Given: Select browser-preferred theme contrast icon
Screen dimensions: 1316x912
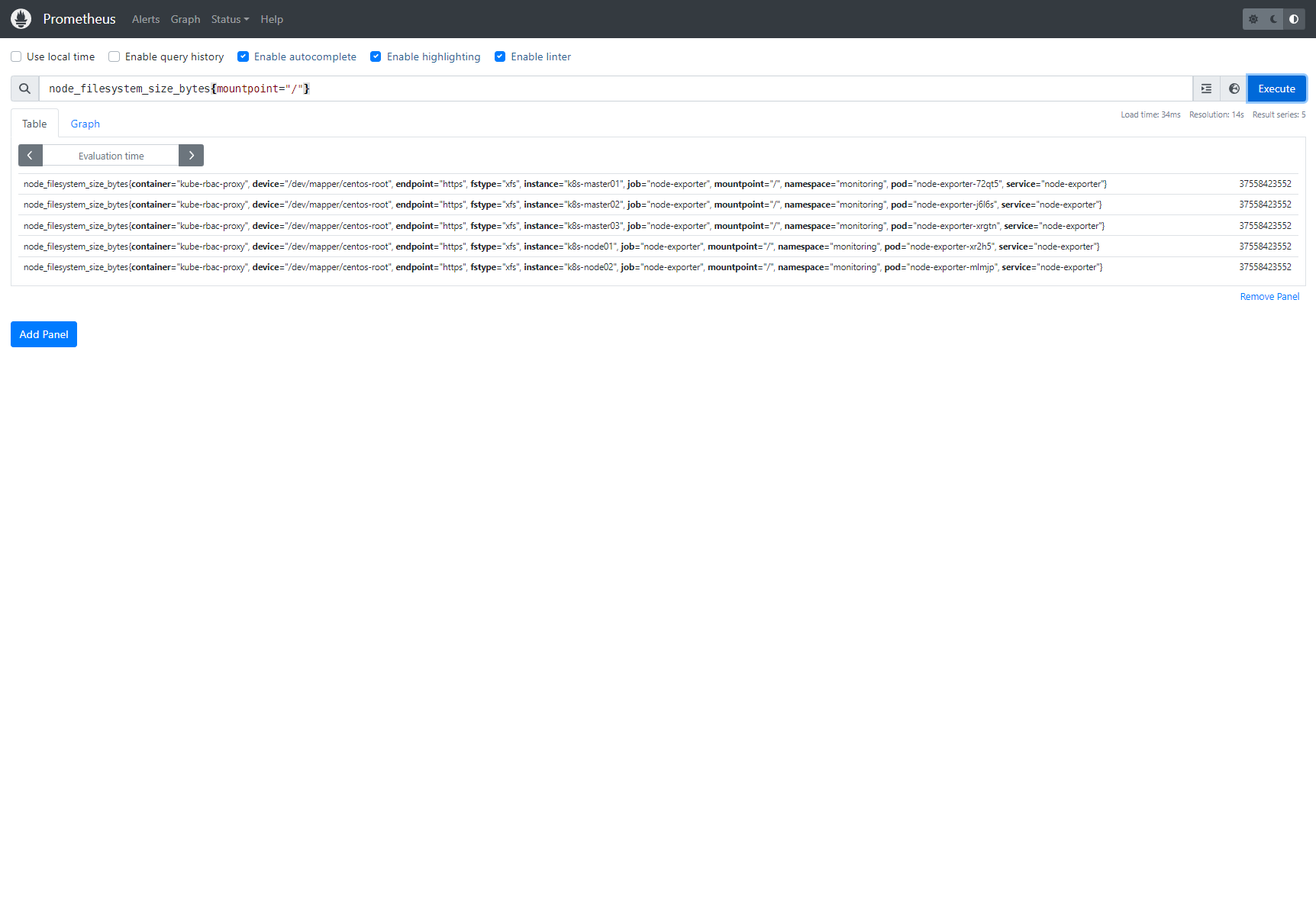Looking at the screenshot, I should (1294, 19).
